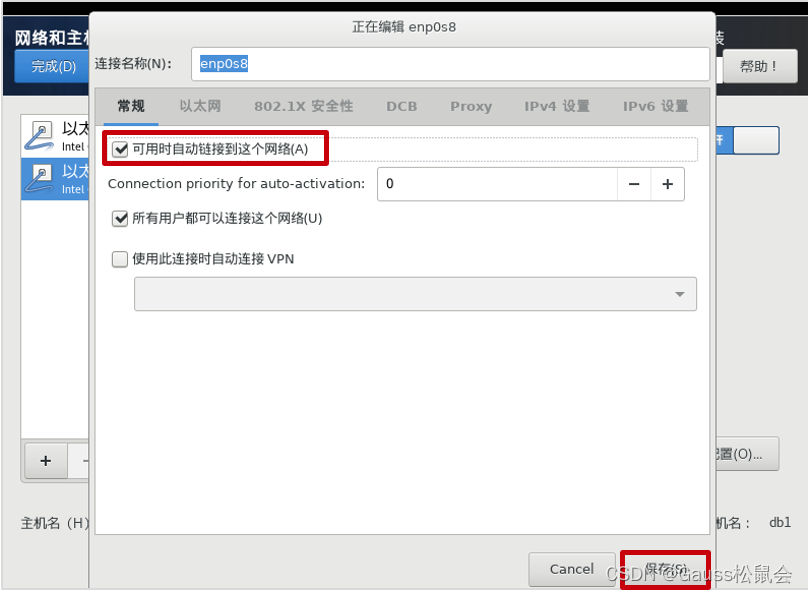
Task: Click the 帮助 button
Action: (760, 65)
